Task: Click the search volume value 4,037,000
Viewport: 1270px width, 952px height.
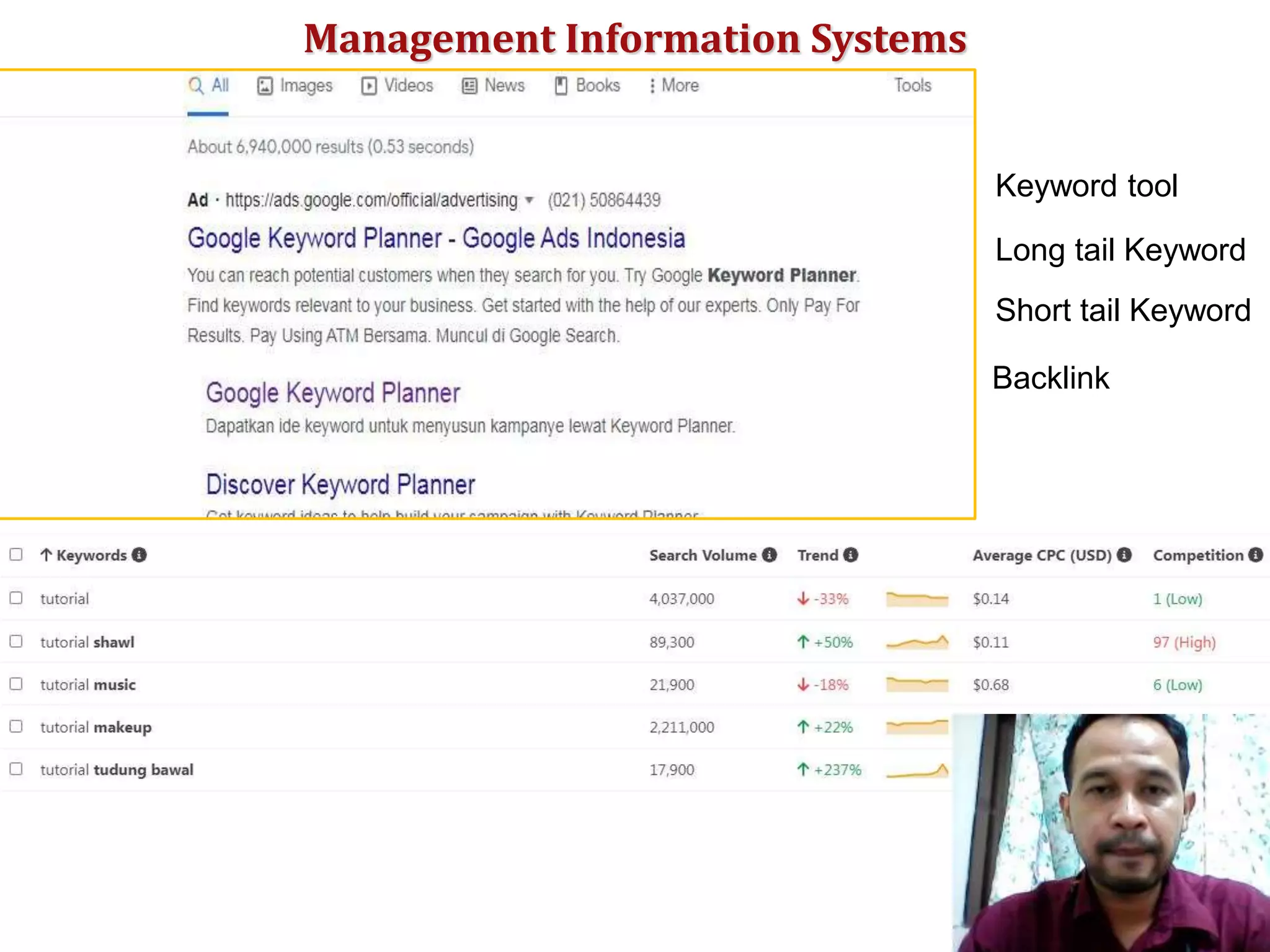Action: 682,599
